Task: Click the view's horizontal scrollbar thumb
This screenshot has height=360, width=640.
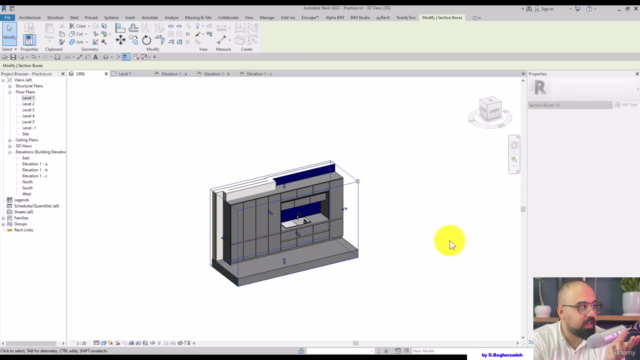Action: click(356, 343)
